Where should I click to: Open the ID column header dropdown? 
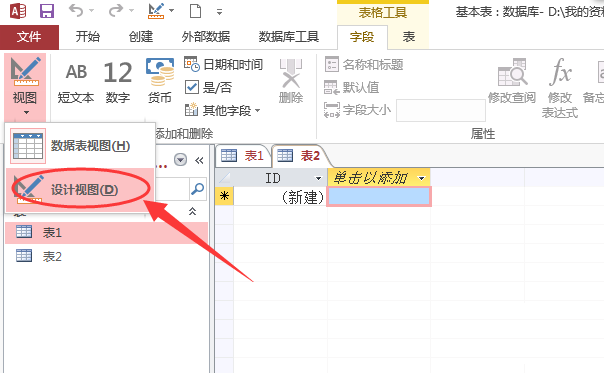[x=319, y=178]
